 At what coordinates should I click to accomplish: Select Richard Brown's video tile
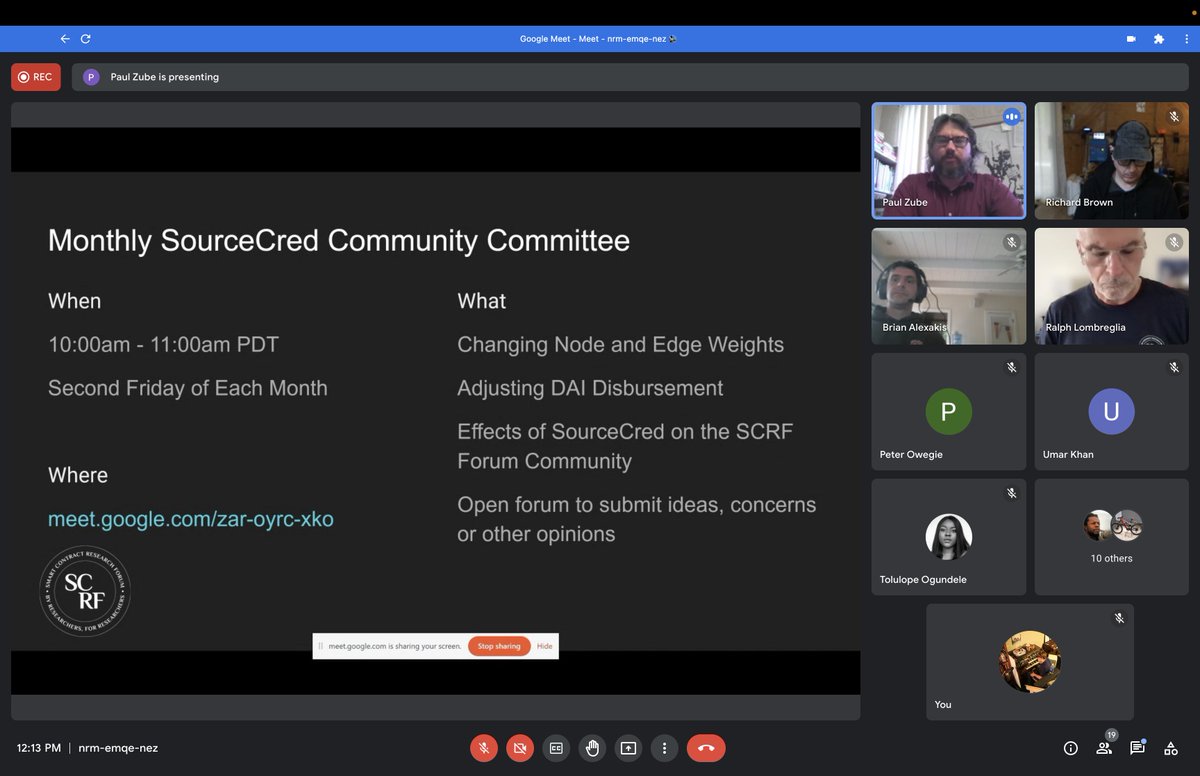1111,160
